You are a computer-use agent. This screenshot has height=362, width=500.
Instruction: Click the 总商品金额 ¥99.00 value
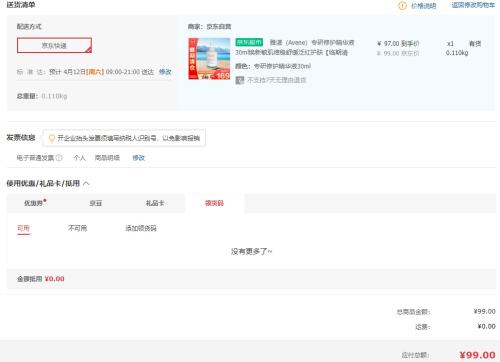point(484,311)
